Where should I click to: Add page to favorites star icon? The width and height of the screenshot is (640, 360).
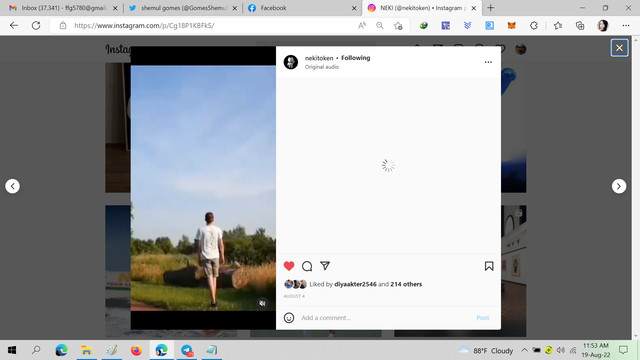click(398, 26)
